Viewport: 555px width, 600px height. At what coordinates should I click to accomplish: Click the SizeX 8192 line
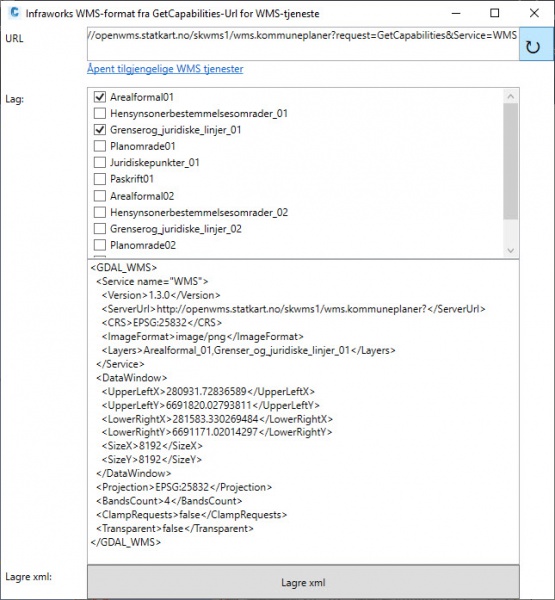pos(152,446)
